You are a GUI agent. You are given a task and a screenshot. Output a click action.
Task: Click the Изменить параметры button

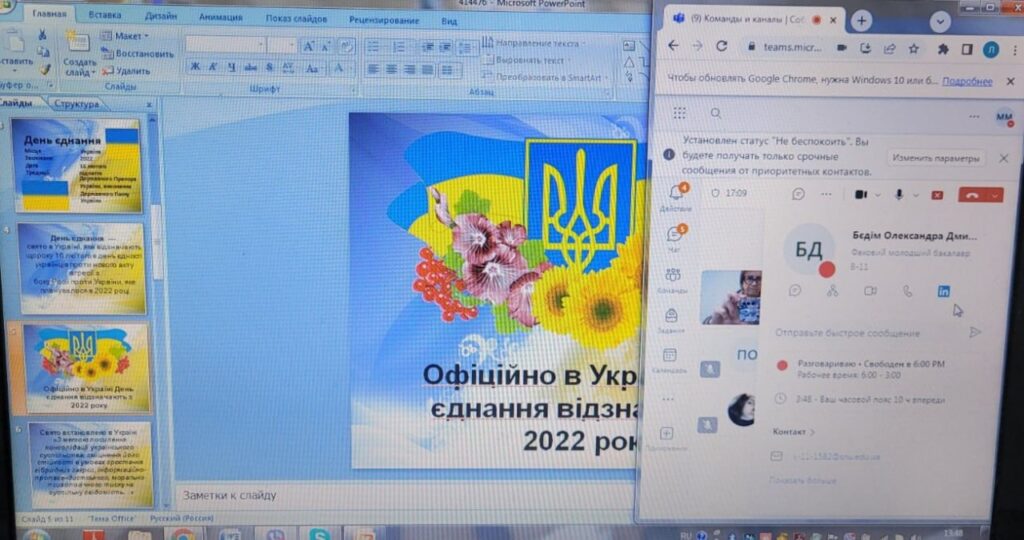(936, 158)
